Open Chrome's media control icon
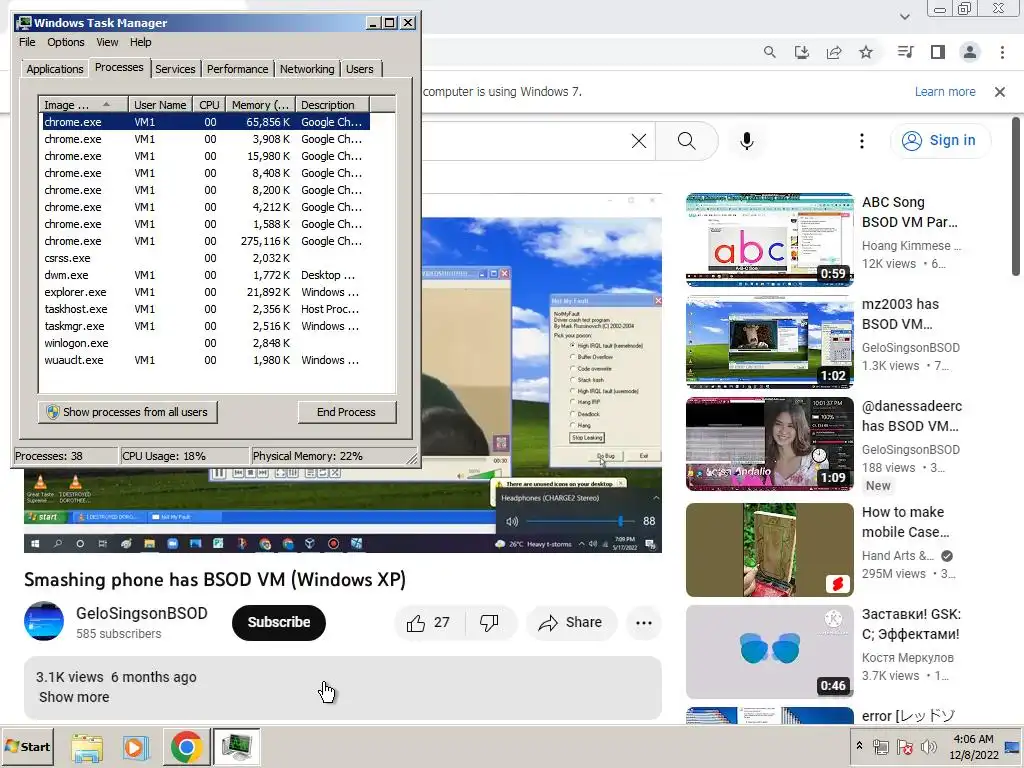Screen dimensions: 1024x768 coord(906,52)
